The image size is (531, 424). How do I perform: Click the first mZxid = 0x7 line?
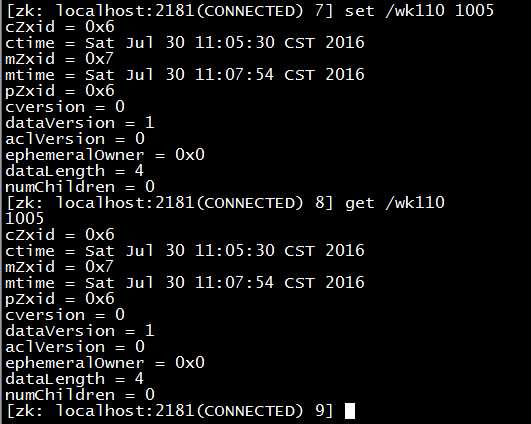(x=59, y=59)
